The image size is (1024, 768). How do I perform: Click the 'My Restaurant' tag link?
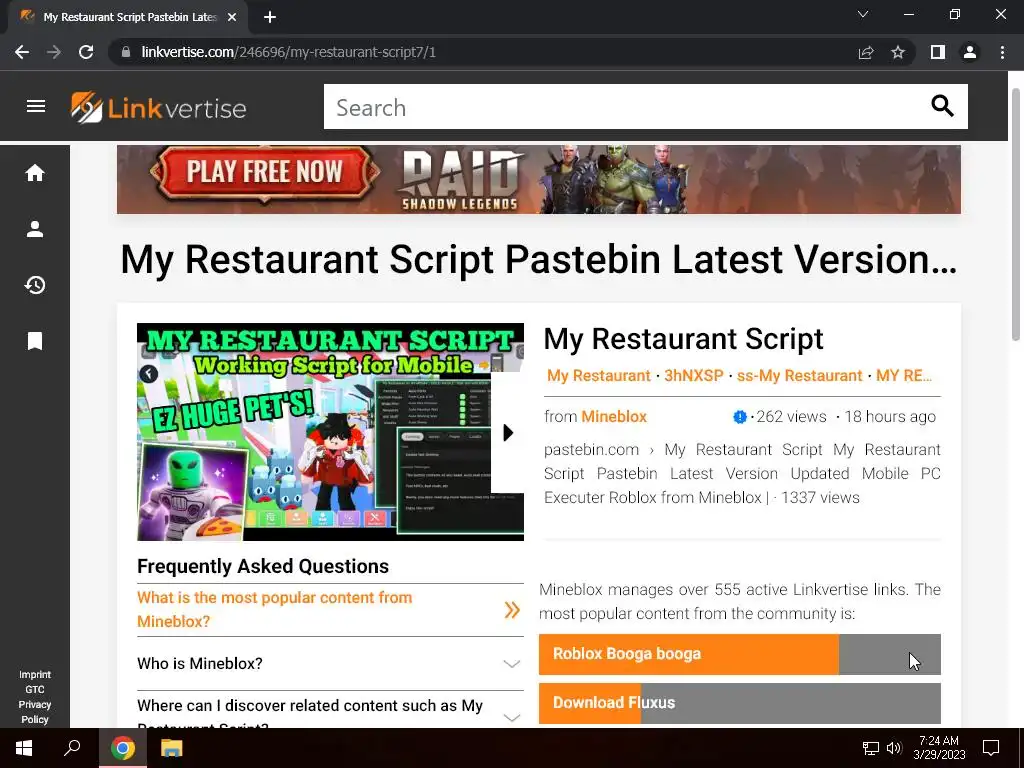(x=599, y=376)
